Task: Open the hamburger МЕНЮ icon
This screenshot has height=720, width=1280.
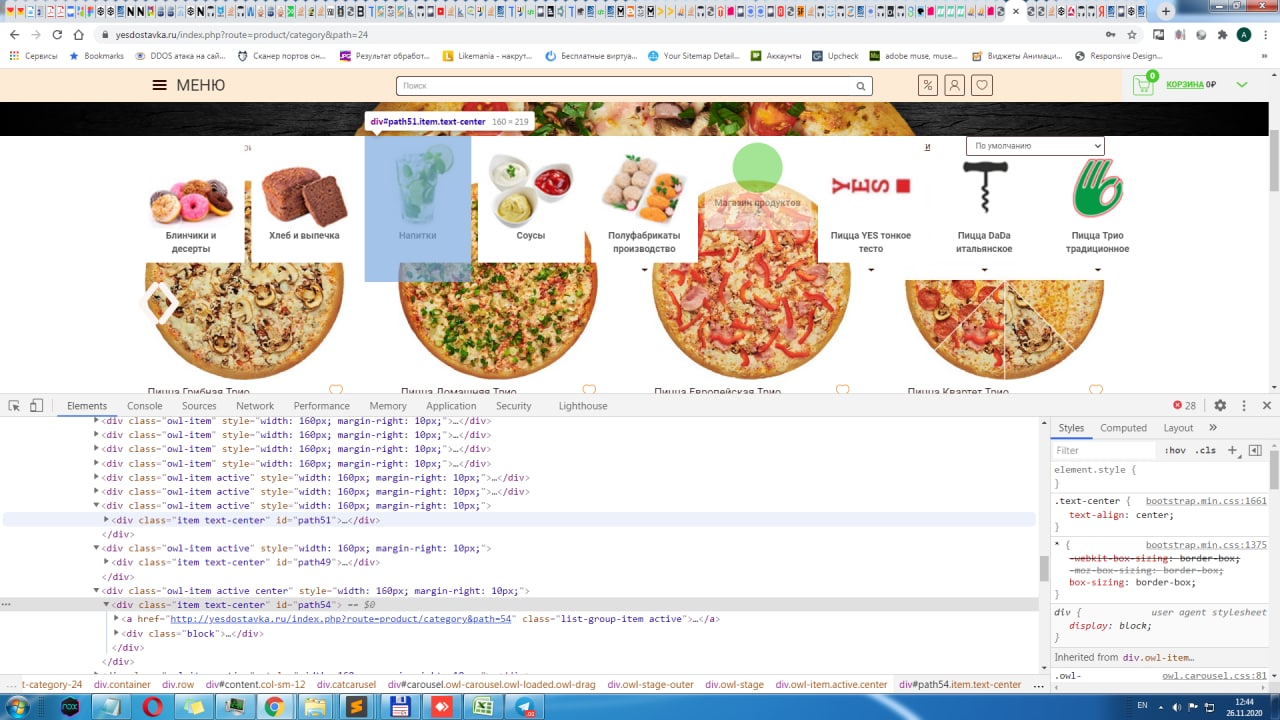Action: pos(159,85)
